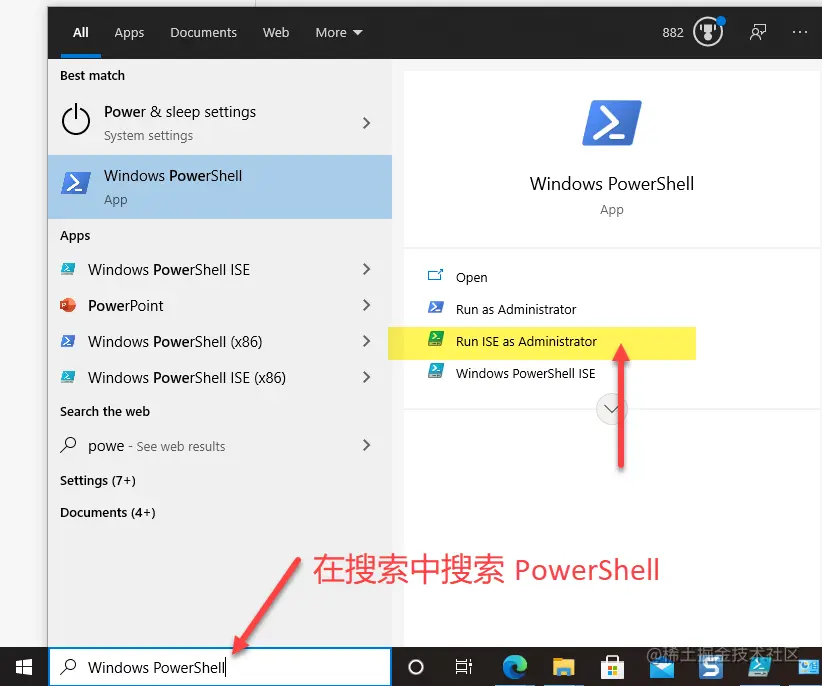Click Open to launch Windows PowerShell

click(x=471, y=277)
